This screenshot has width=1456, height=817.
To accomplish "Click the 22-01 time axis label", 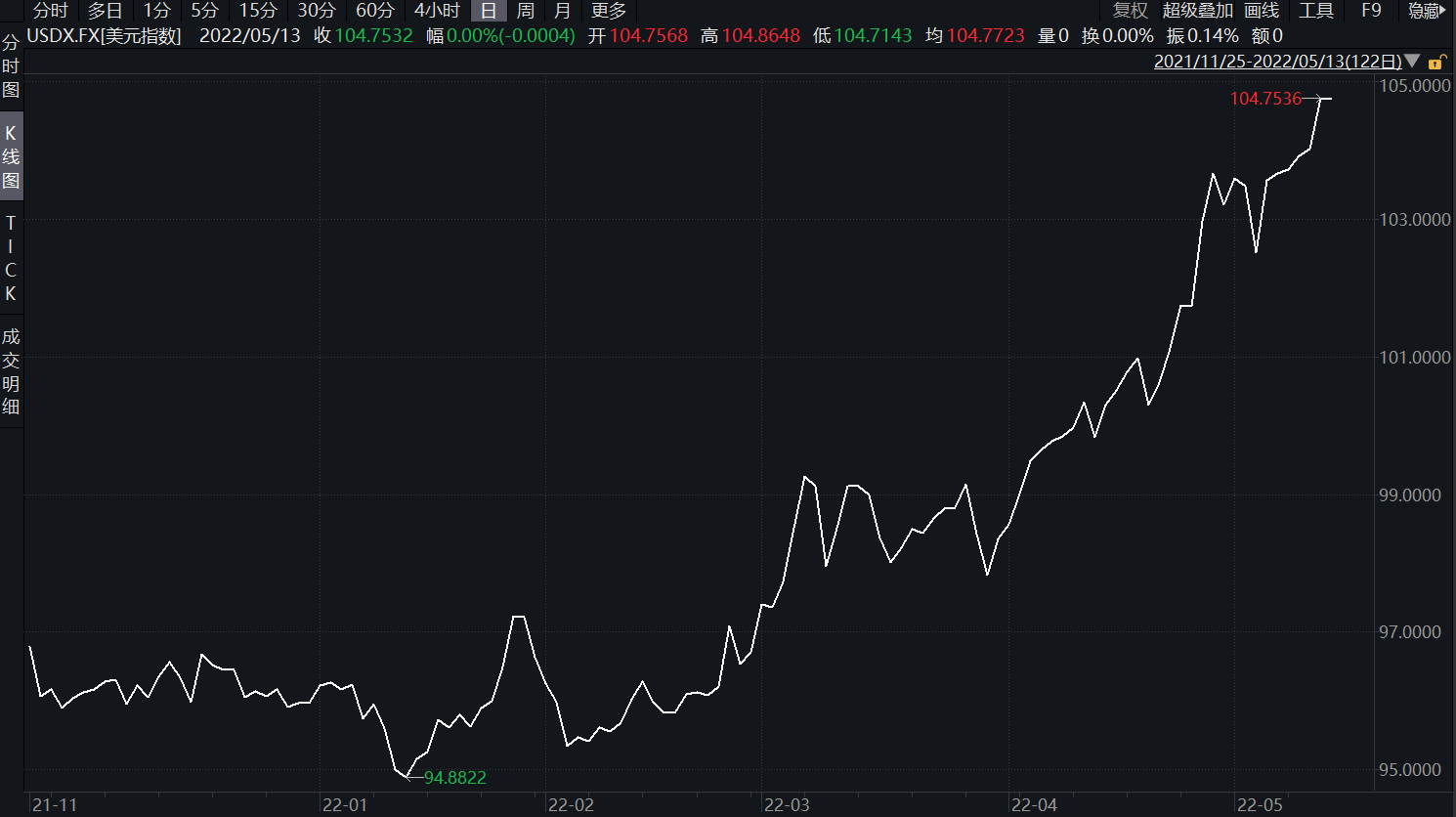I will coord(345,805).
